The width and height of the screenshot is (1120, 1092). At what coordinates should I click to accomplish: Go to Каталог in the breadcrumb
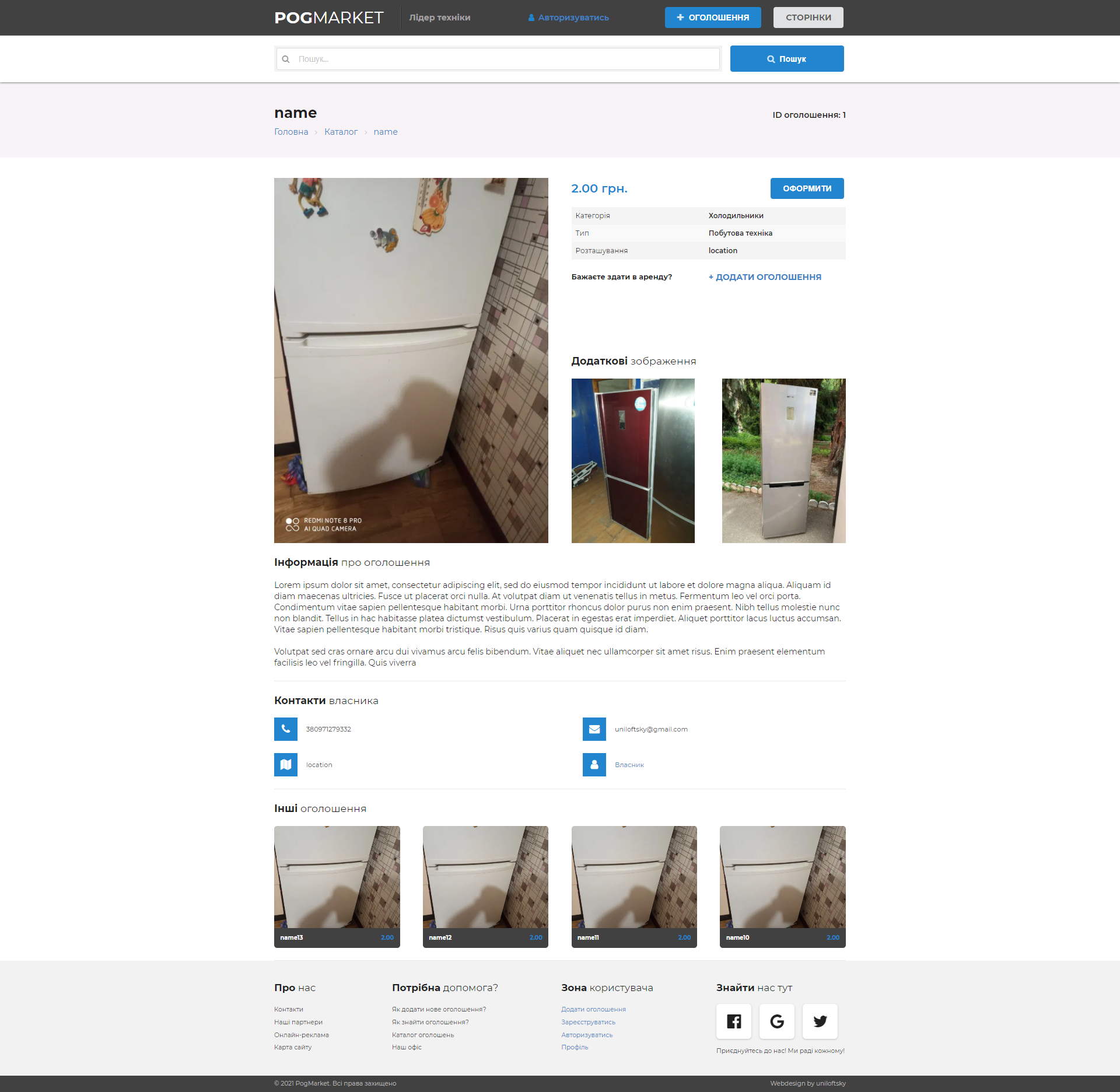pos(341,132)
